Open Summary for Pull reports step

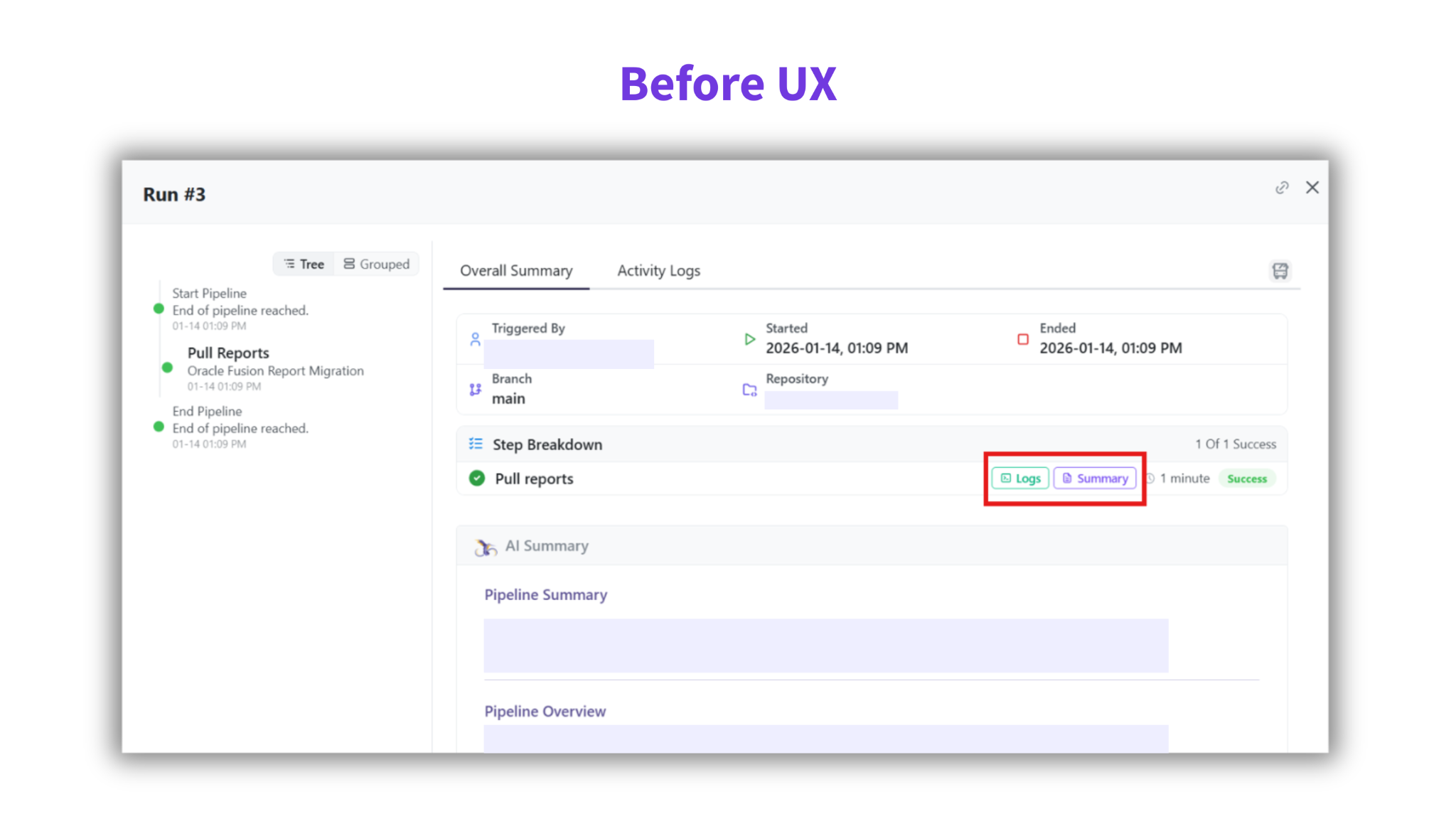(1095, 478)
